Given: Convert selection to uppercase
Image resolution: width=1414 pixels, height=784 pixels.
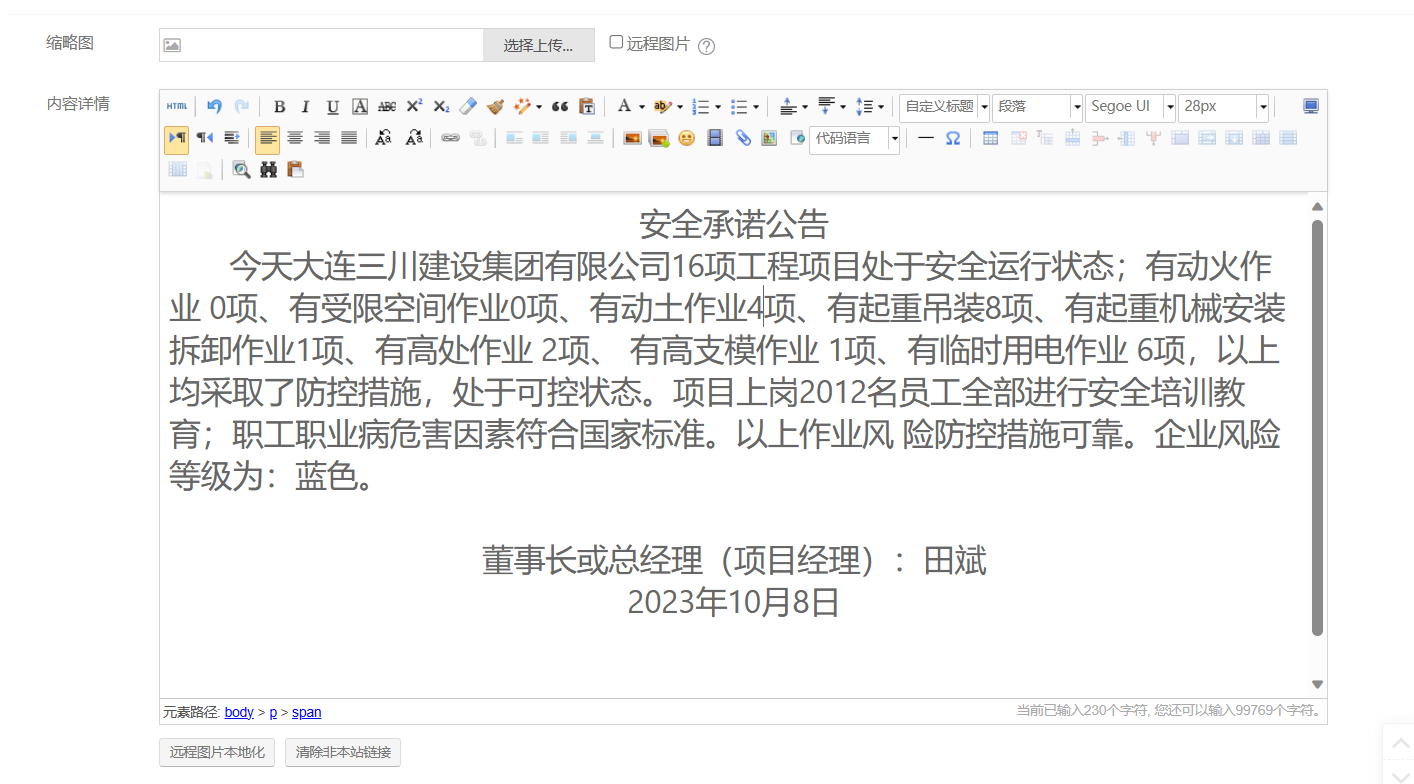Looking at the screenshot, I should pyautogui.click(x=384, y=138).
